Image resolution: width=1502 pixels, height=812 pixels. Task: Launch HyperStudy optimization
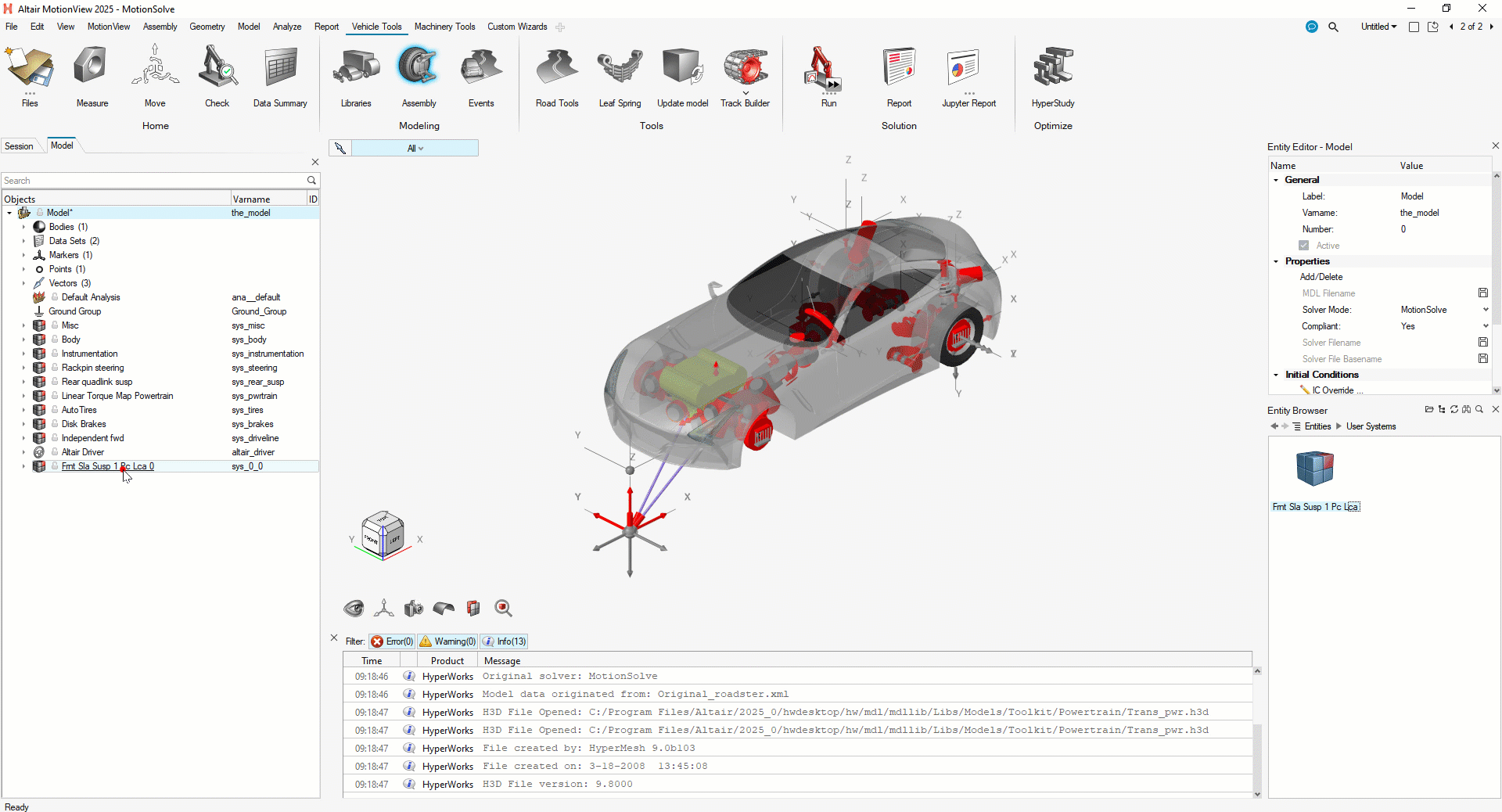click(x=1053, y=77)
